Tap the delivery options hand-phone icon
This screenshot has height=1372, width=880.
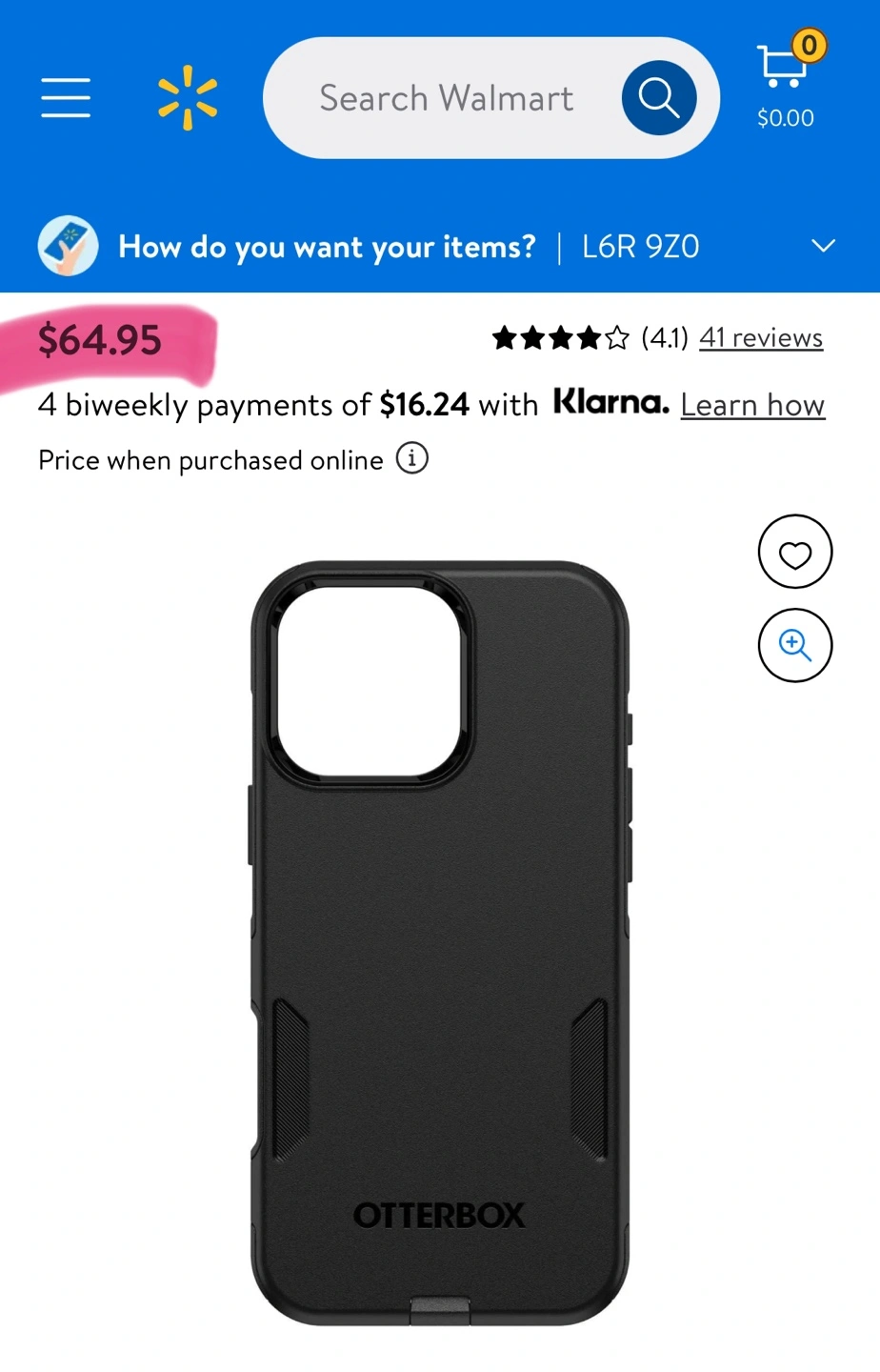tap(68, 246)
